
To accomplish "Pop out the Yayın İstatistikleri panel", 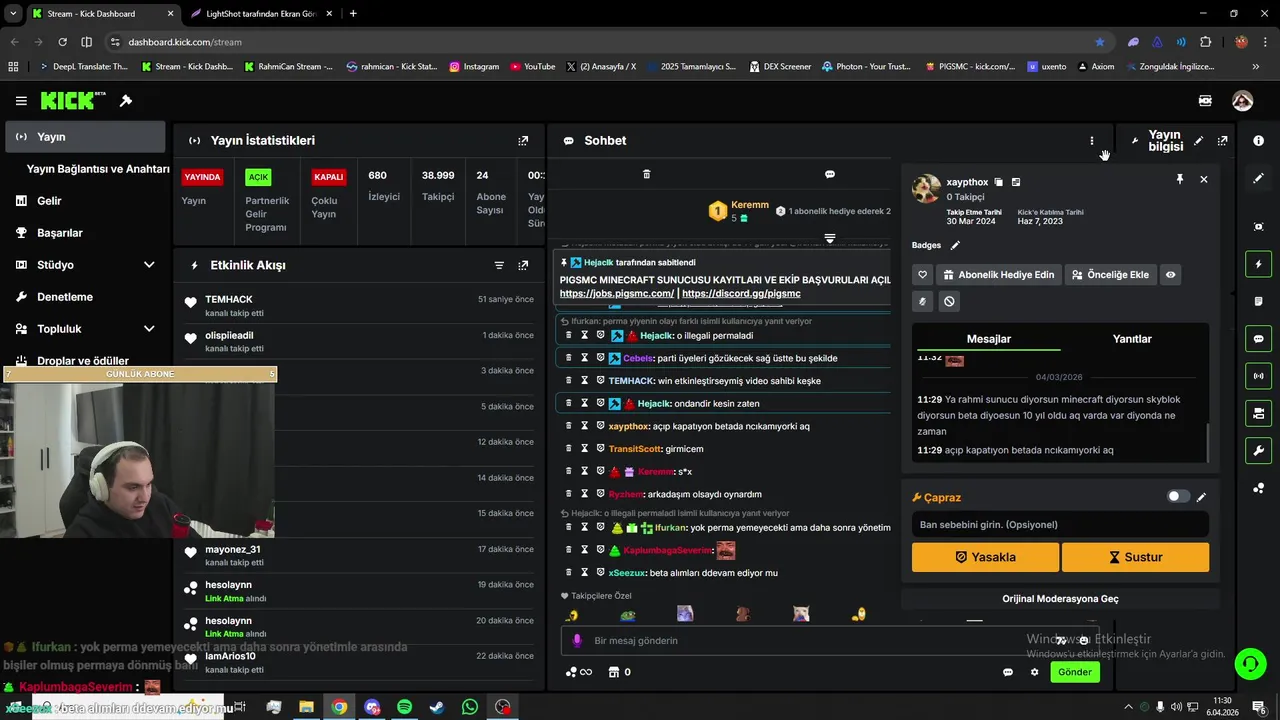I will click(523, 141).
